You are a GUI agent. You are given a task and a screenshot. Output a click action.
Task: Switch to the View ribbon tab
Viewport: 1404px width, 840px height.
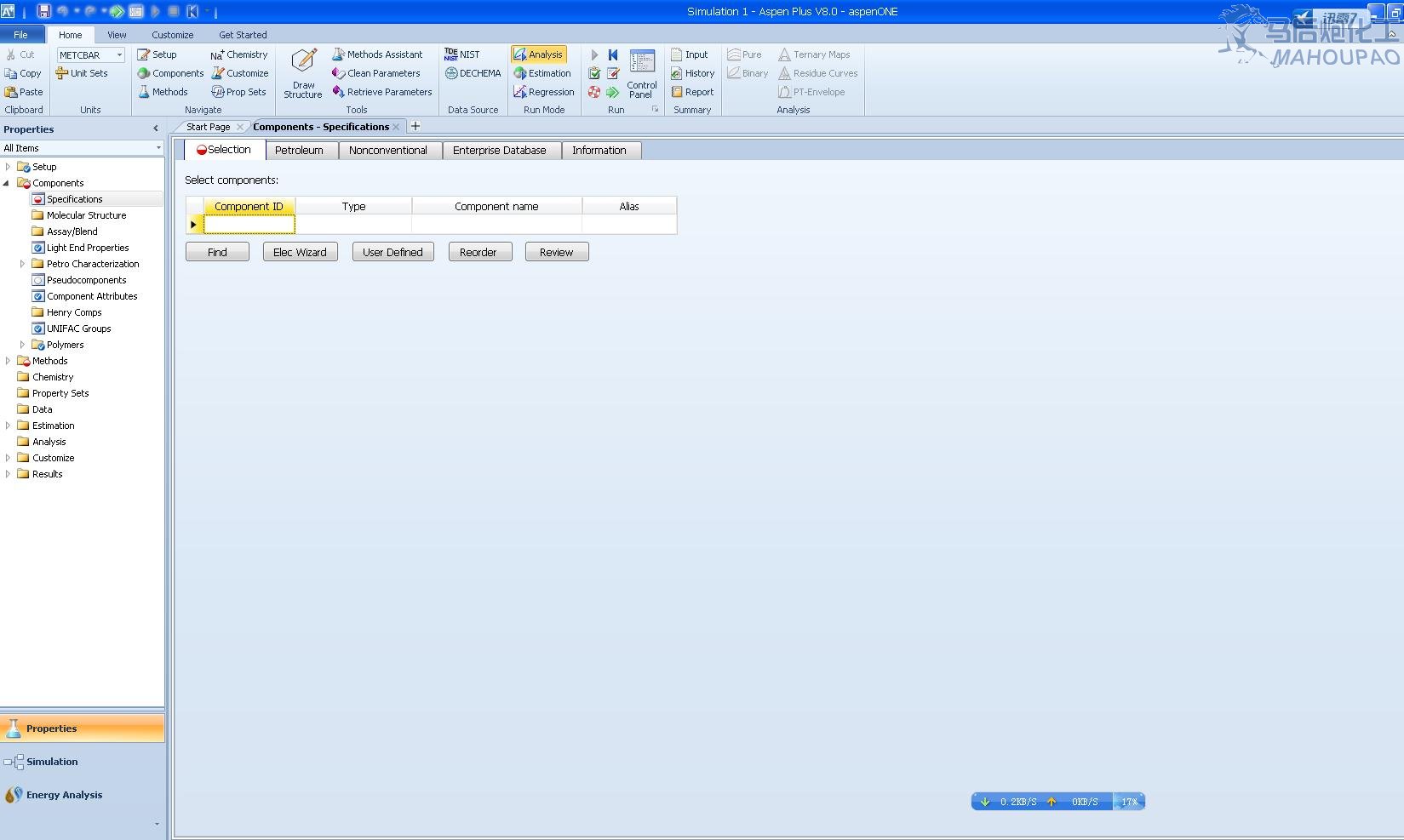point(117,35)
